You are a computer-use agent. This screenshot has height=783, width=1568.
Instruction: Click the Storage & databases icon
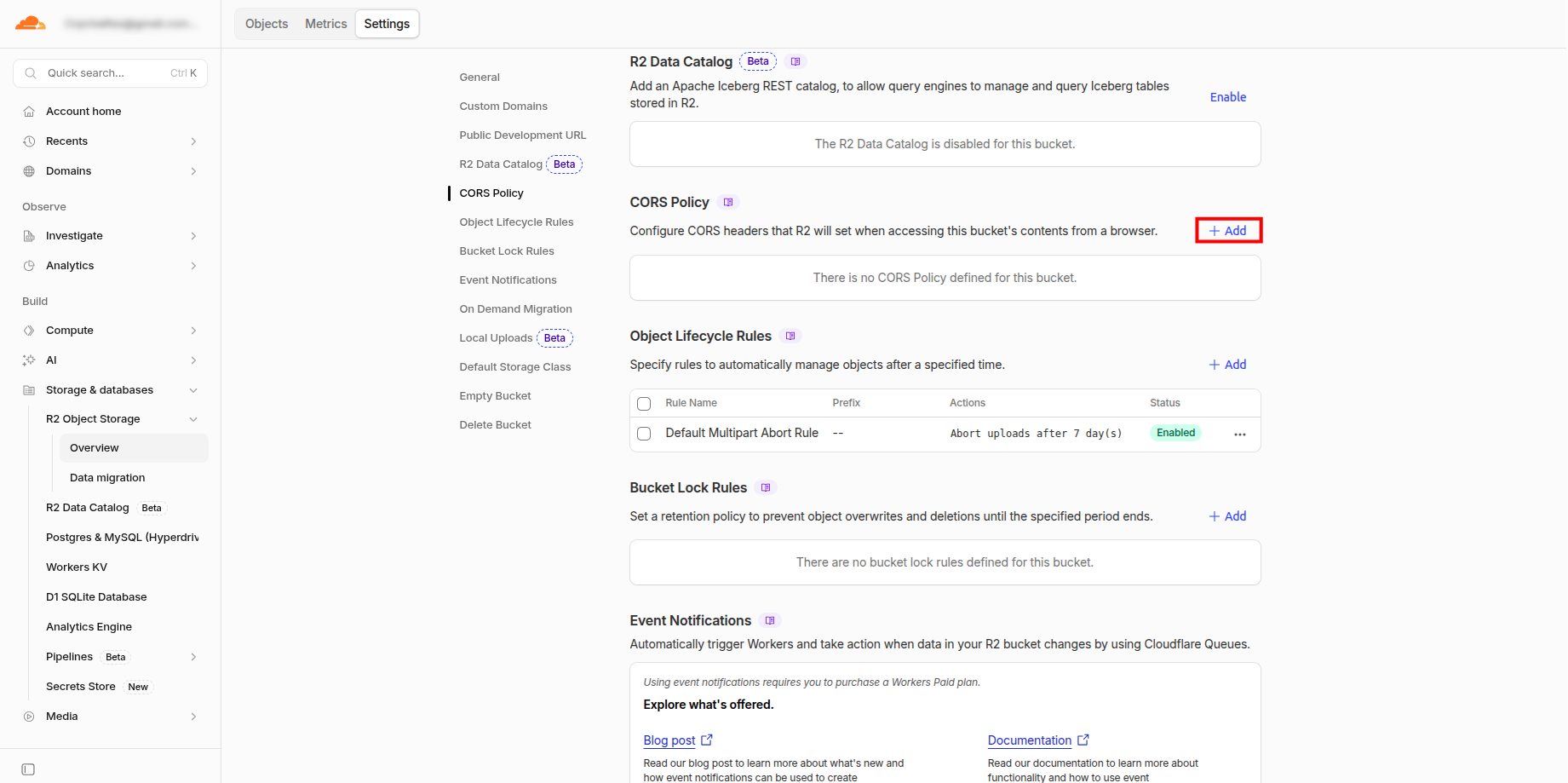pyautogui.click(x=29, y=390)
